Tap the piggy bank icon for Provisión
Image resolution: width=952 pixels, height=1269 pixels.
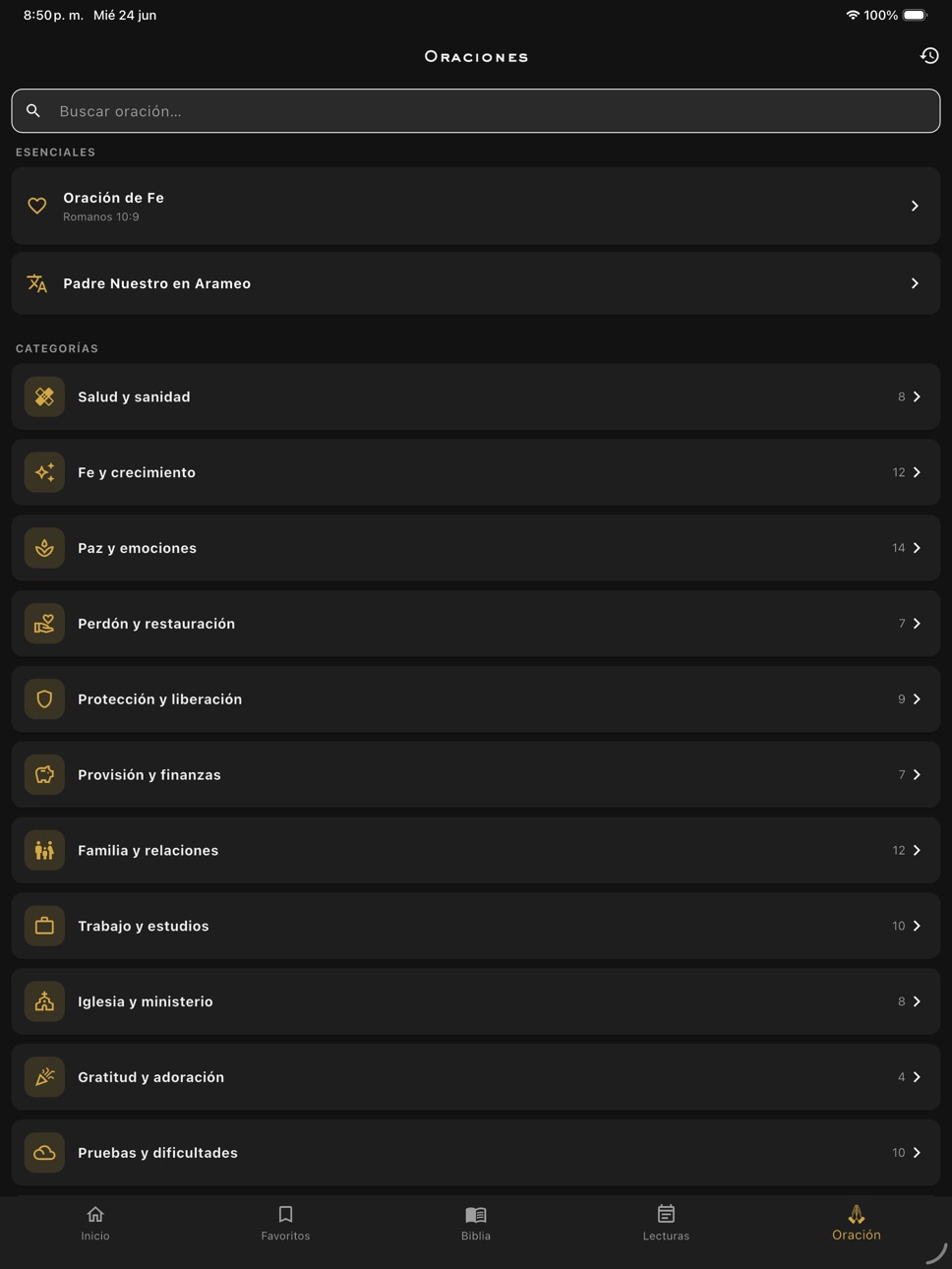point(44,775)
